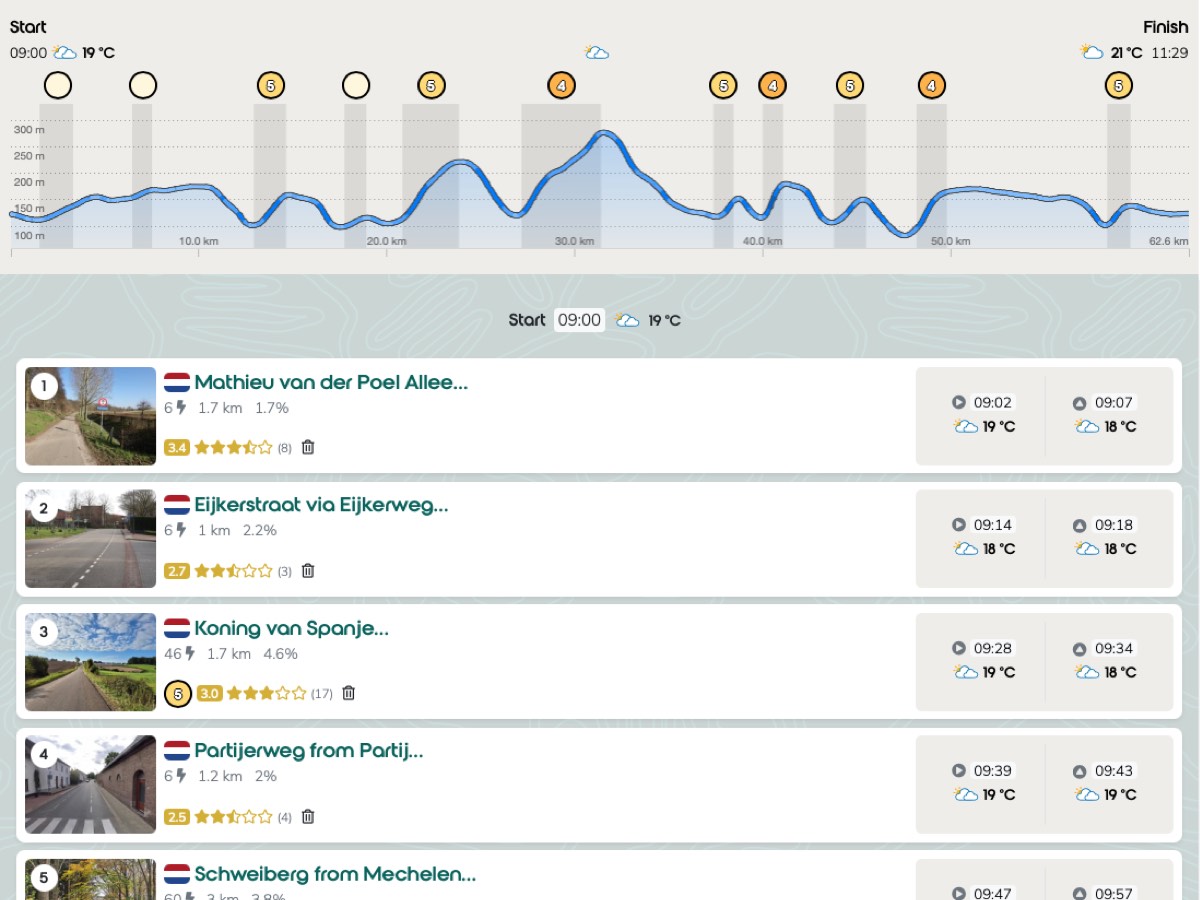Click category 5 badge on Koning van Spanje

(178, 693)
